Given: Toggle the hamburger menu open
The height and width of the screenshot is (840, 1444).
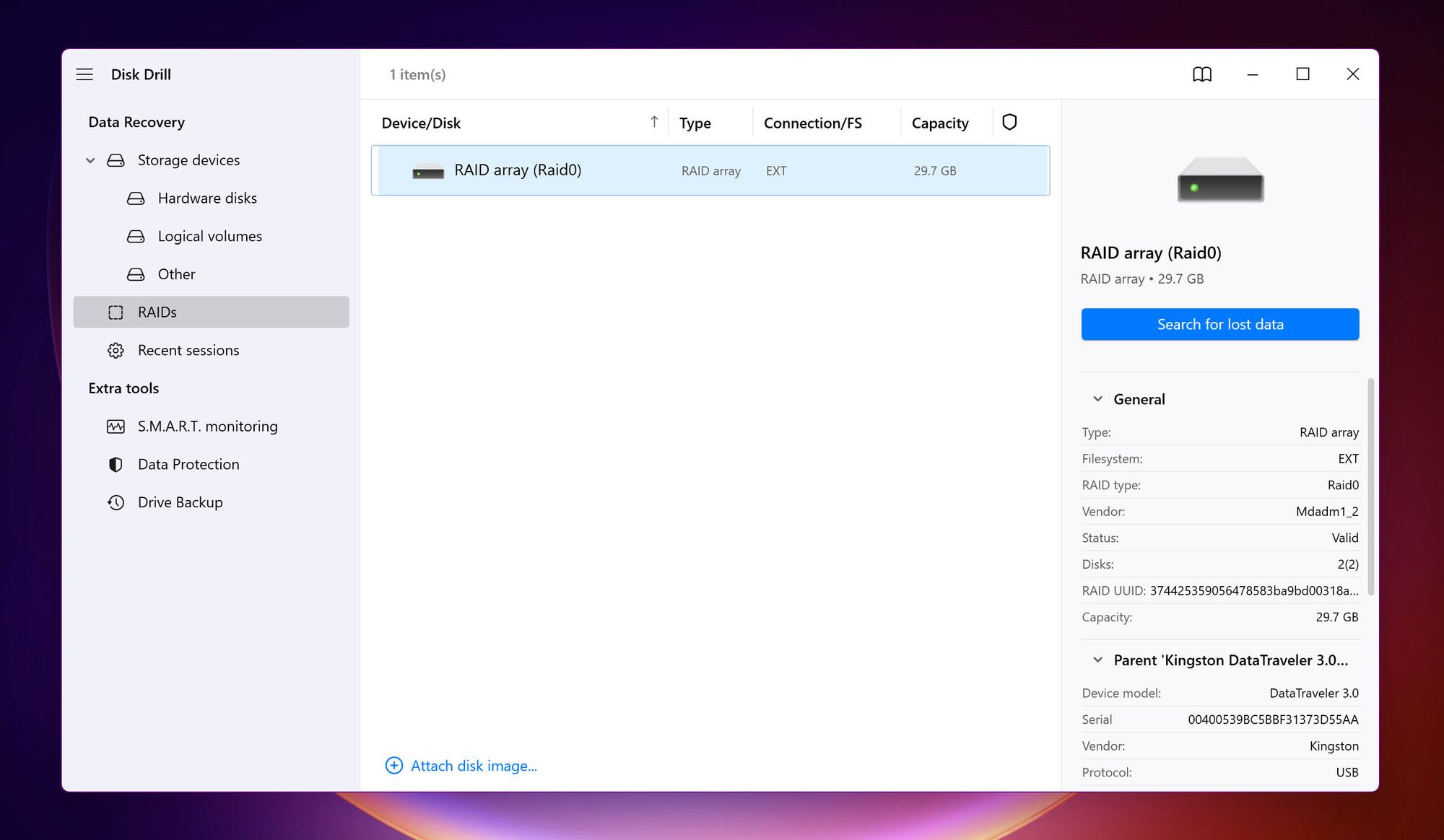Looking at the screenshot, I should (85, 73).
